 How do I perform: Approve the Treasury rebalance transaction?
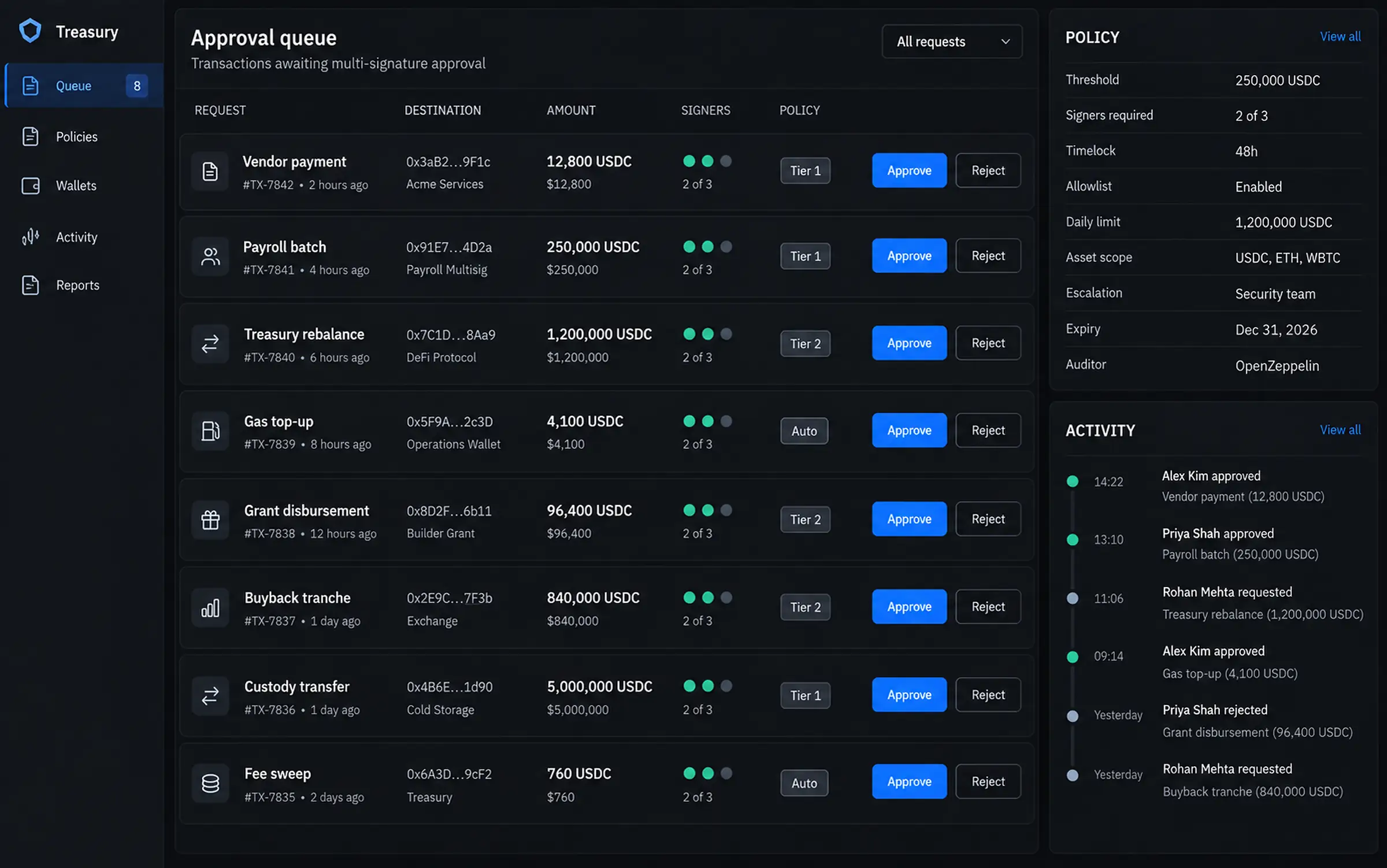point(909,343)
